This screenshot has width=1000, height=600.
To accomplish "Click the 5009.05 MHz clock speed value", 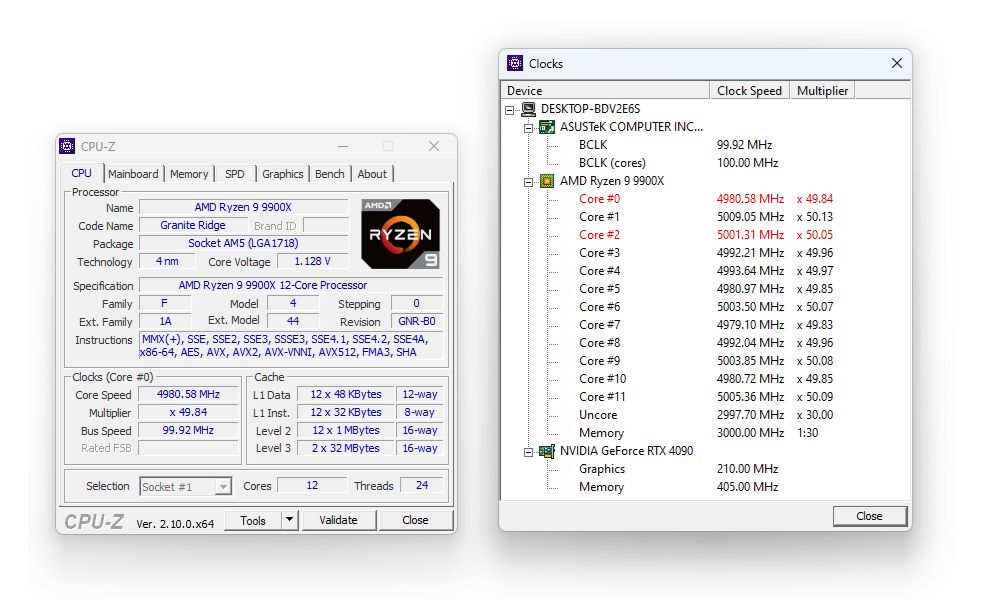I will coord(751,217).
